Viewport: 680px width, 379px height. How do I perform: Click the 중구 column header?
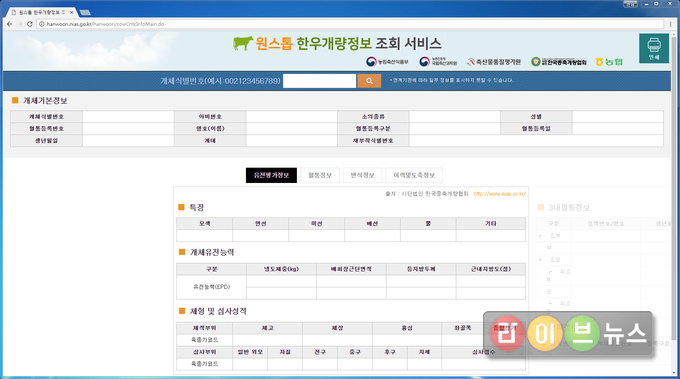click(355, 352)
